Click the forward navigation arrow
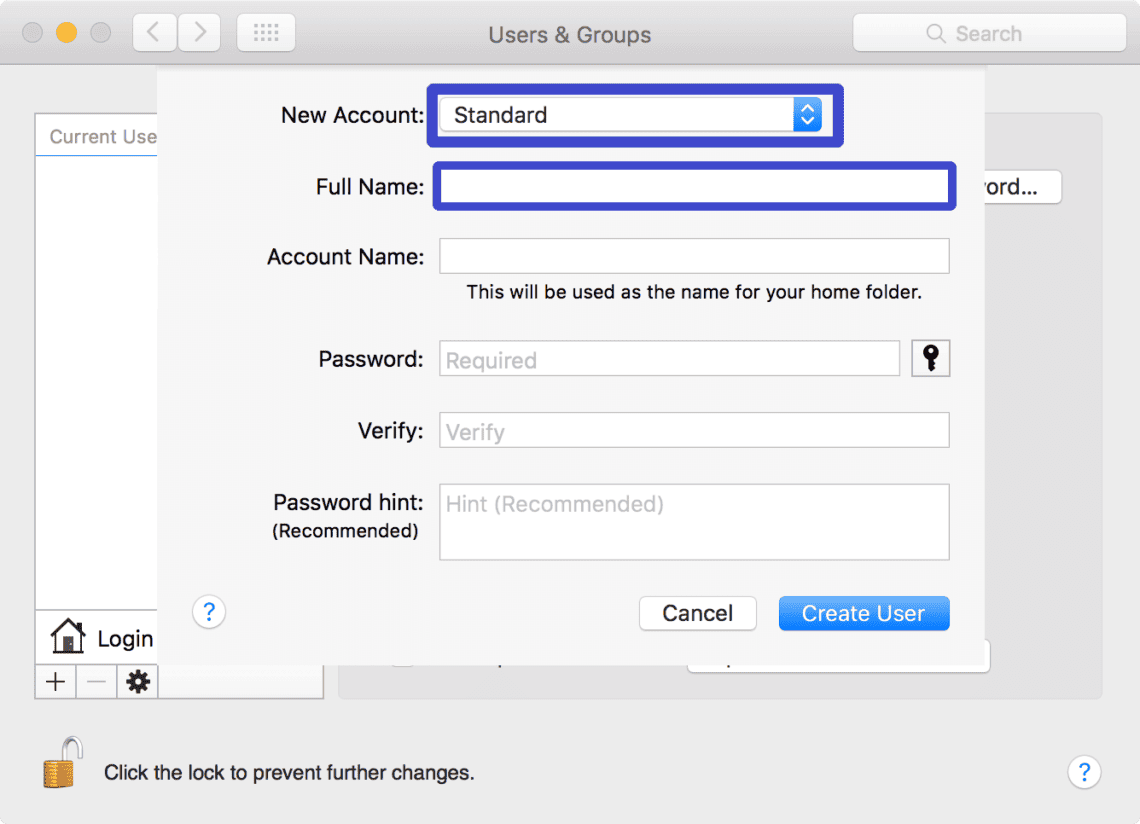 pos(198,32)
